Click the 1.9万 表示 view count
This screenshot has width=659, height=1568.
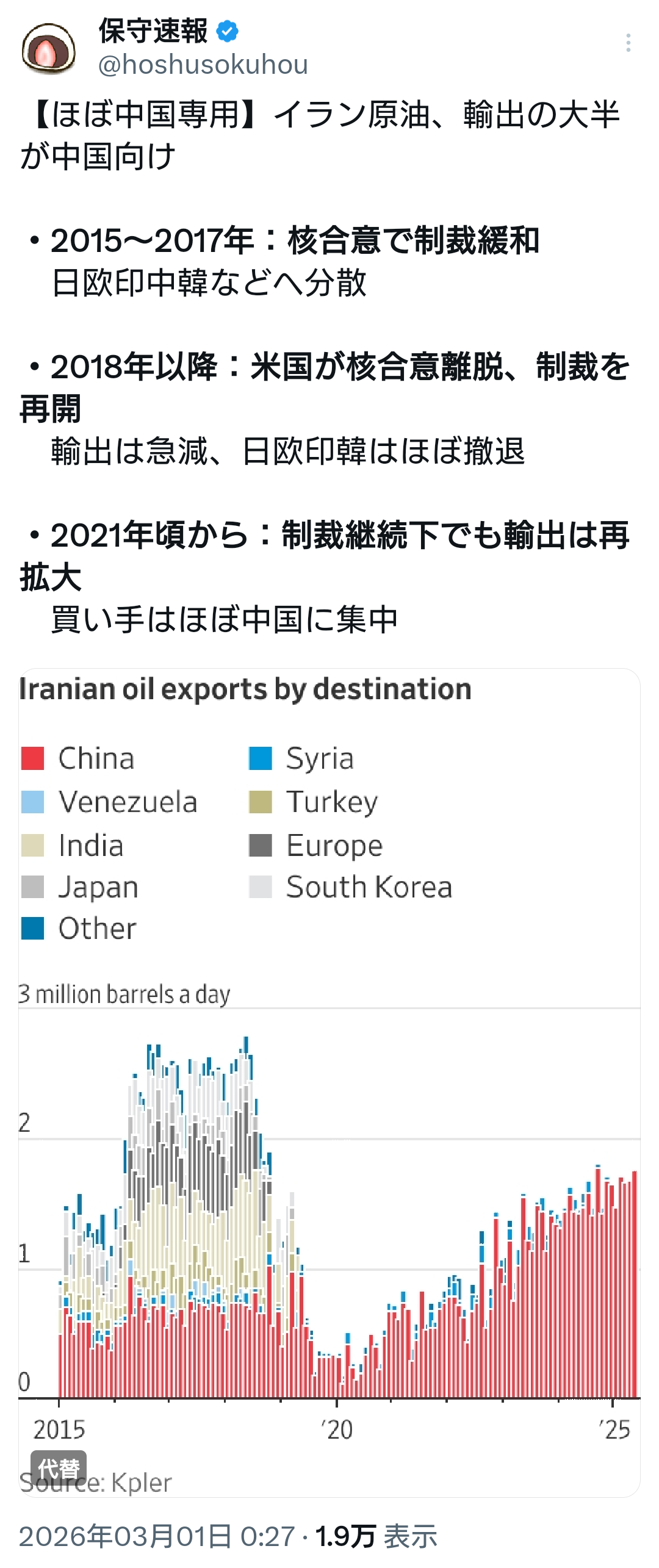click(x=376, y=1536)
